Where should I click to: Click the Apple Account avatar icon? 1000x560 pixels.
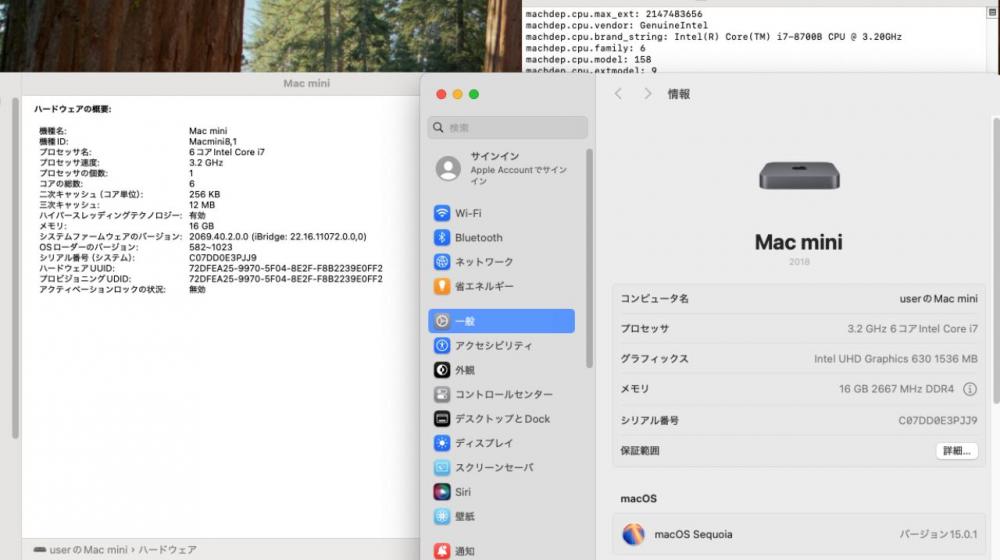click(448, 168)
